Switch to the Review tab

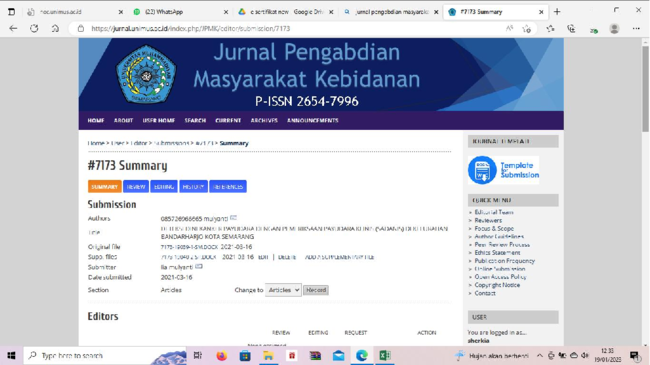tap(136, 187)
